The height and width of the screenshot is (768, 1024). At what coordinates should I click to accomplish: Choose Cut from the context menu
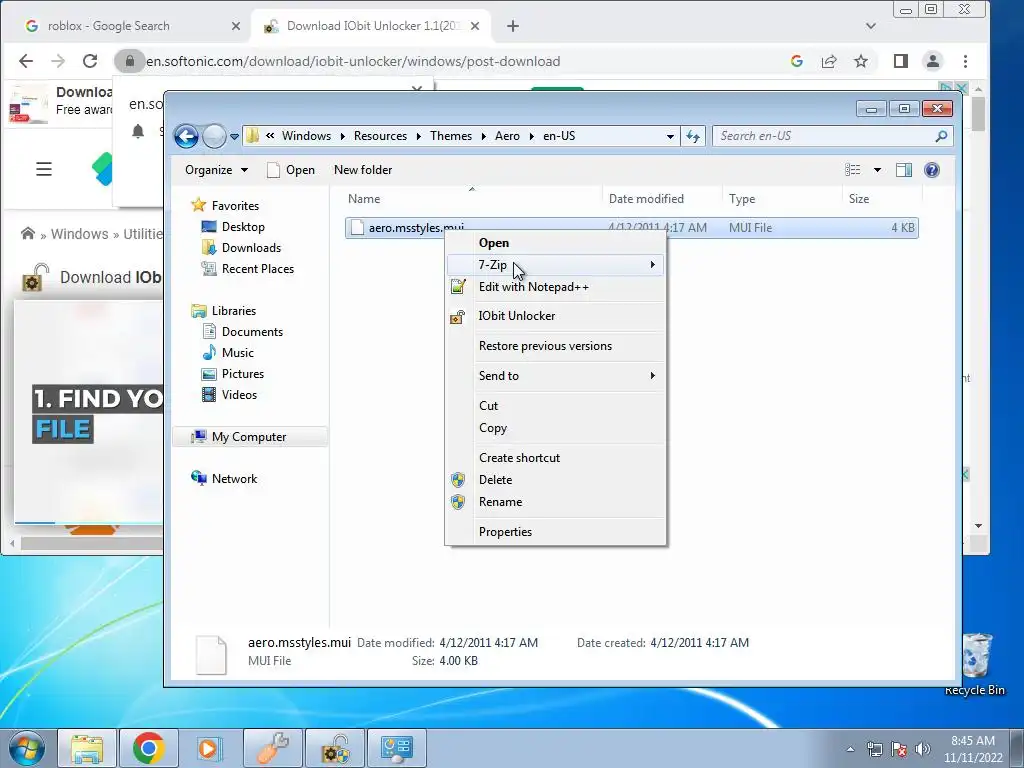pos(488,406)
